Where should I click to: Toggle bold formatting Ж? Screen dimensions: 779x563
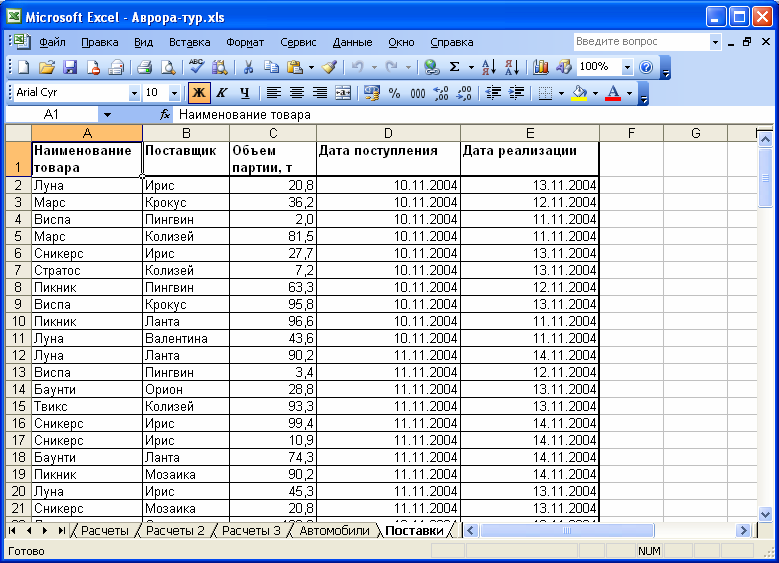point(199,92)
